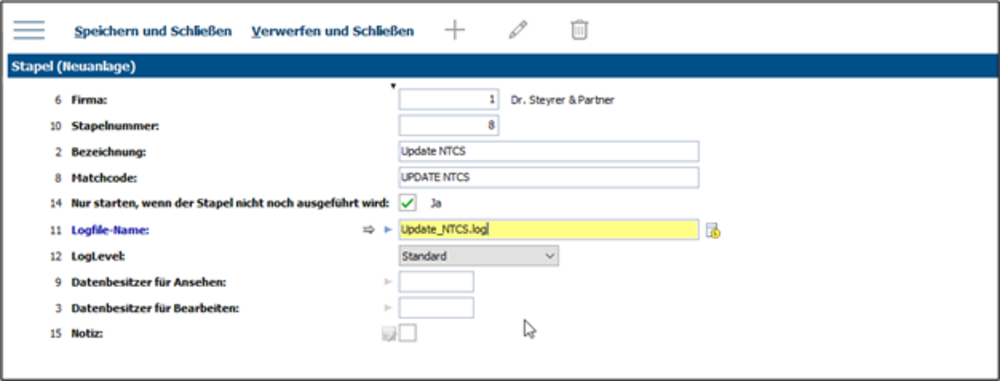Click the double arrow before Logfile-Name field
The width and height of the screenshot is (1000, 381).
[x=369, y=230]
